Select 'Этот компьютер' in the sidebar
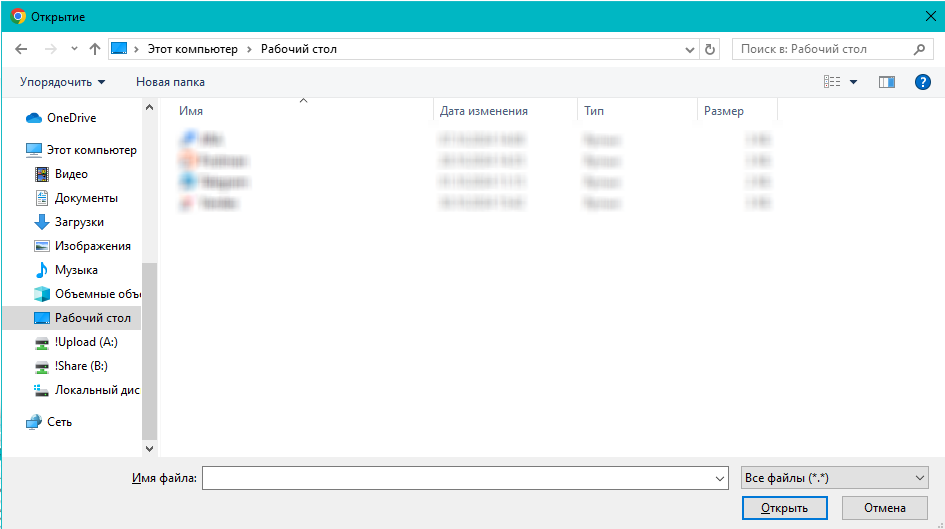This screenshot has height=529, width=945. coord(92,150)
